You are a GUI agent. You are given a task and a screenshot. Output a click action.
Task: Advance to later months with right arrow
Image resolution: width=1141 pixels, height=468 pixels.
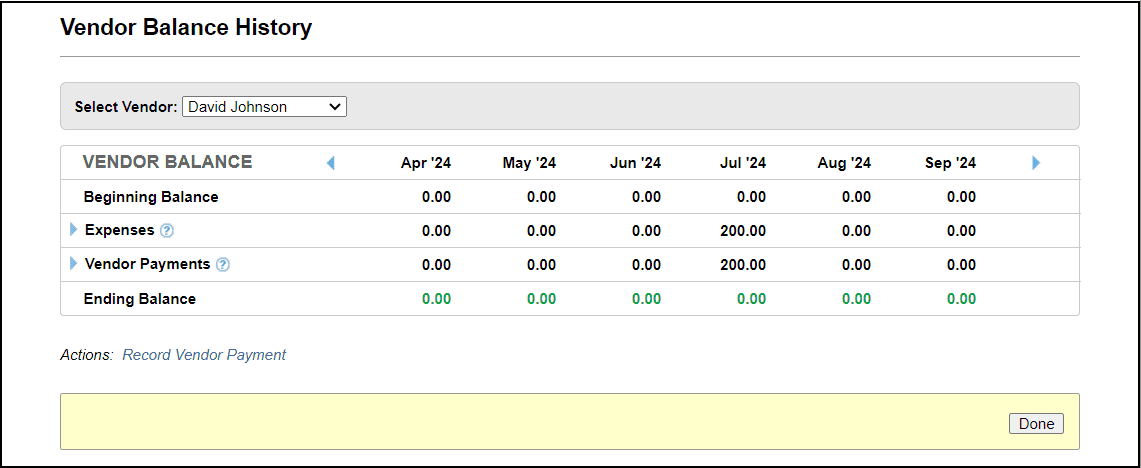(x=1036, y=163)
